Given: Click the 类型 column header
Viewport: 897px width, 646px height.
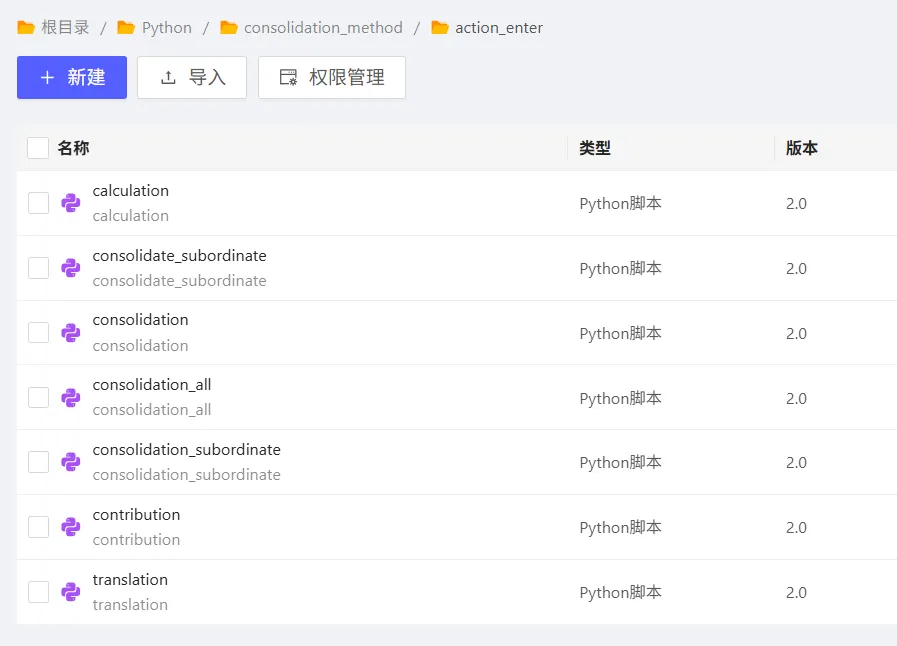Looking at the screenshot, I should pyautogui.click(x=595, y=148).
